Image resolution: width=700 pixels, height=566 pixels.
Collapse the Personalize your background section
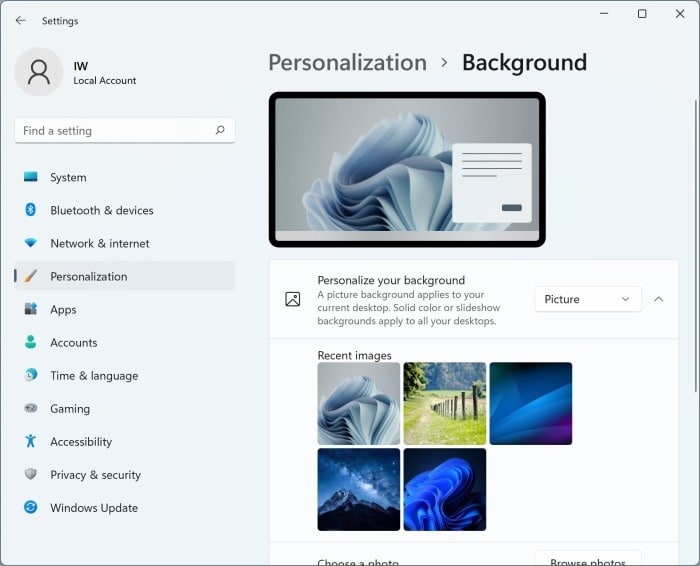pos(658,299)
